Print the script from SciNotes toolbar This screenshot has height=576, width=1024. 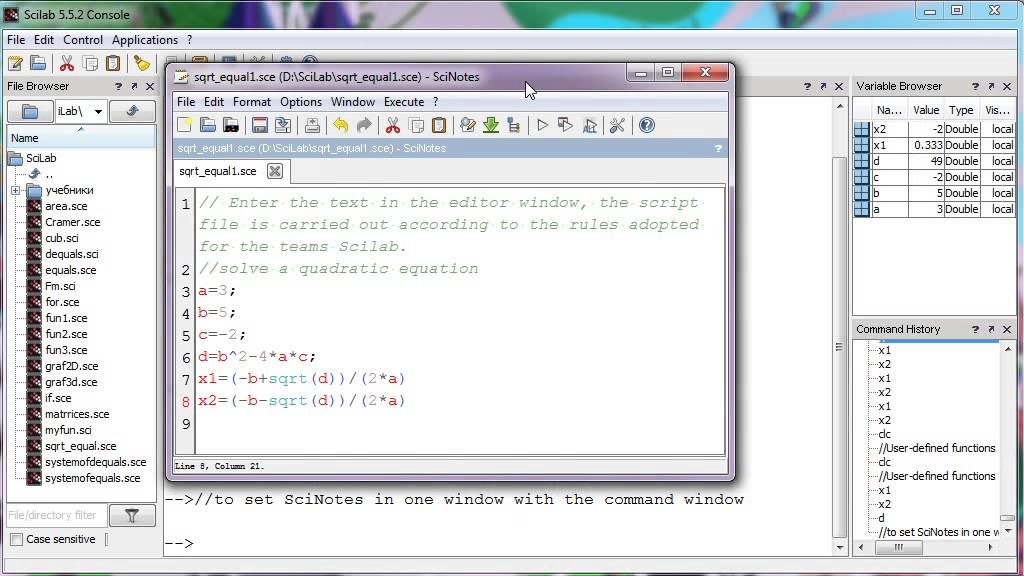[x=312, y=125]
